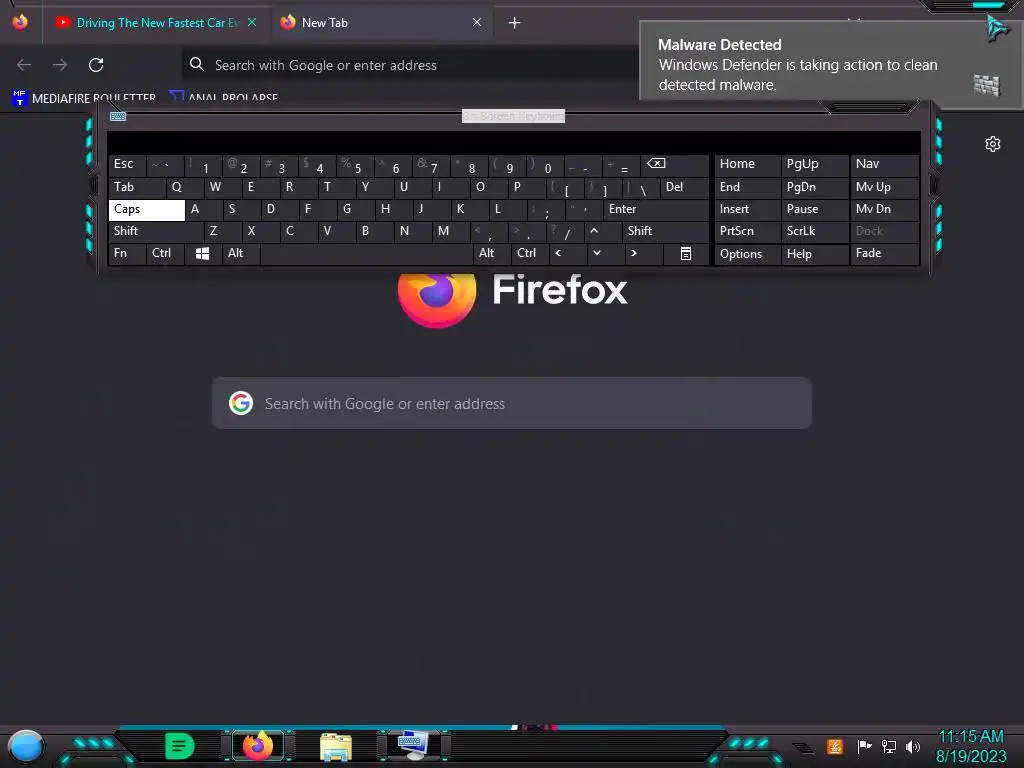Click the Firefox taskbar icon
The image size is (1024, 768).
pyautogui.click(x=258, y=745)
